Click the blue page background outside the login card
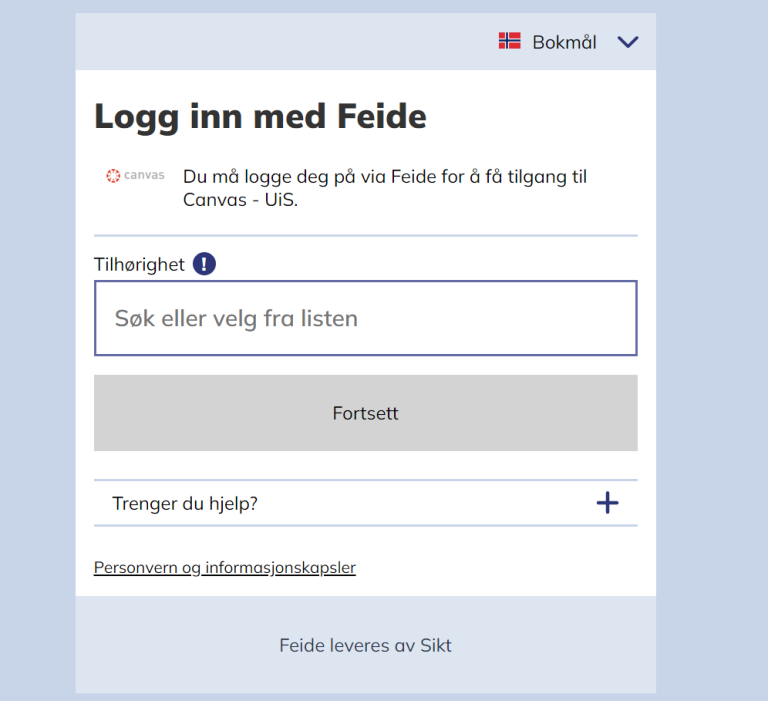Image resolution: width=768 pixels, height=701 pixels. point(712,350)
